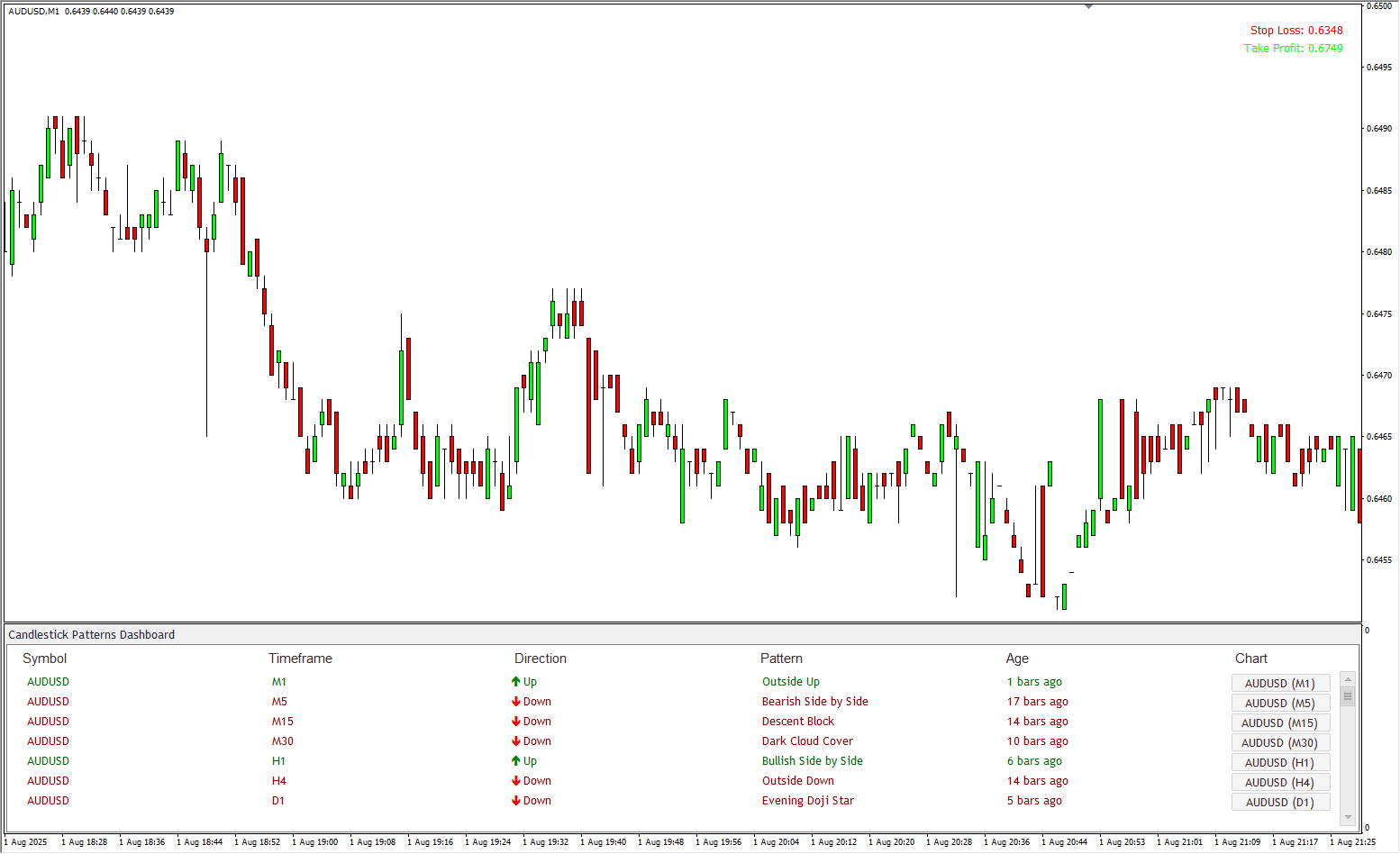This screenshot has height=854, width=1400.
Task: Click the red down arrow in M5 row
Action: pos(516,702)
